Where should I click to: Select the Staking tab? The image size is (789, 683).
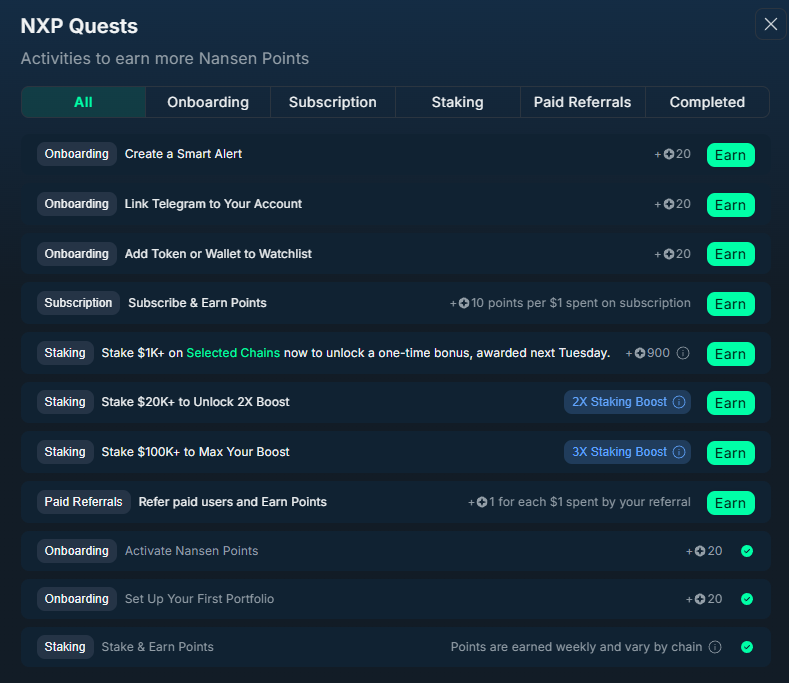457,102
